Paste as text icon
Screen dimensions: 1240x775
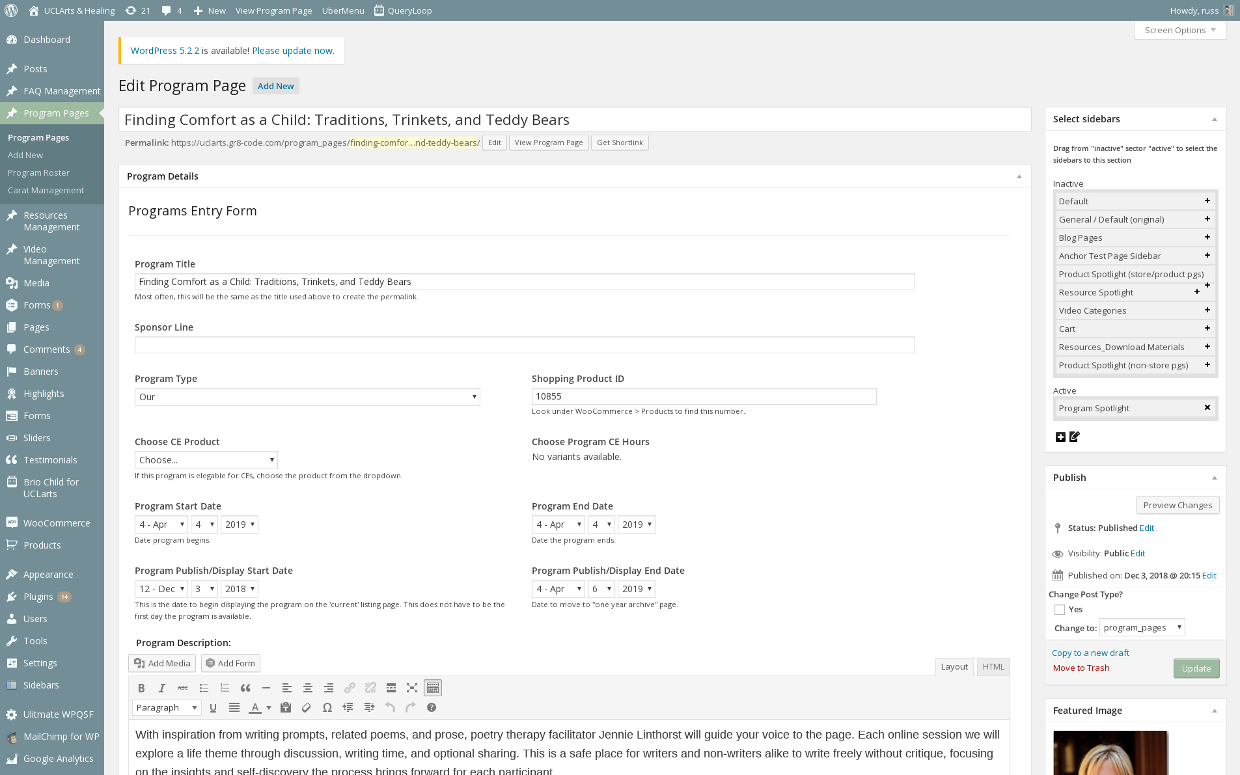pyautogui.click(x=286, y=708)
